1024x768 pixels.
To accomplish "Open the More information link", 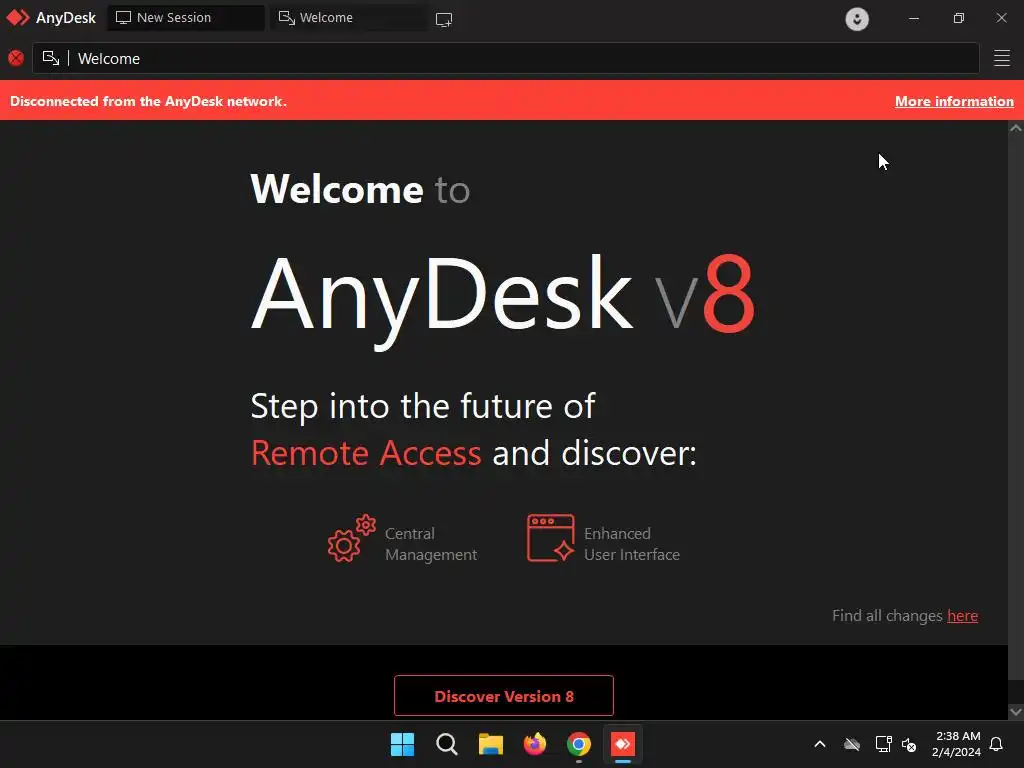I will click(x=954, y=101).
